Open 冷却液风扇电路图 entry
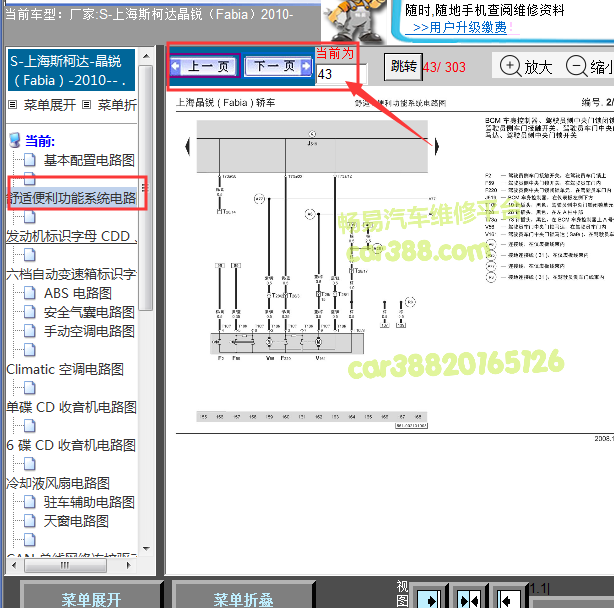This screenshot has height=608, width=614. point(58,483)
